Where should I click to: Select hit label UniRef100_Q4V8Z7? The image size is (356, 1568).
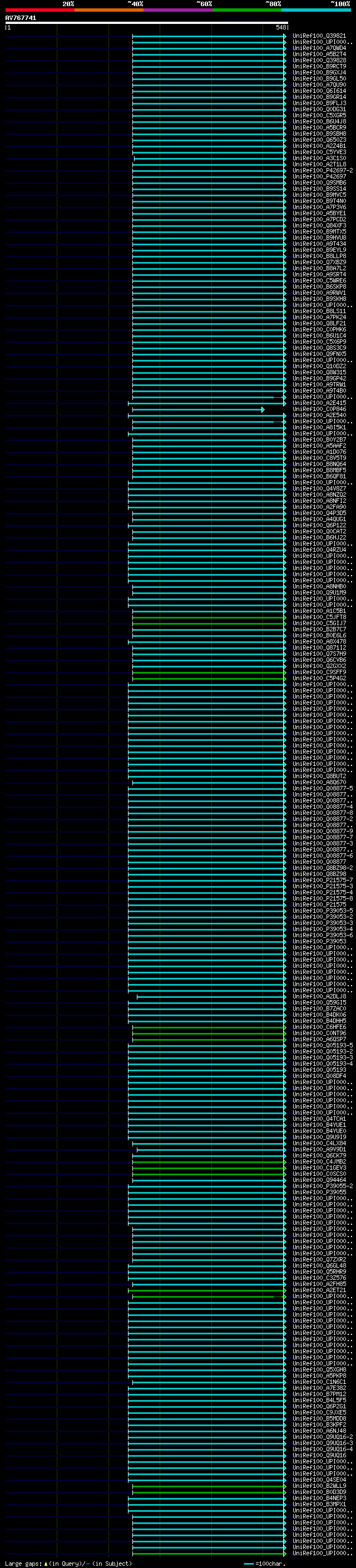[x=319, y=489]
